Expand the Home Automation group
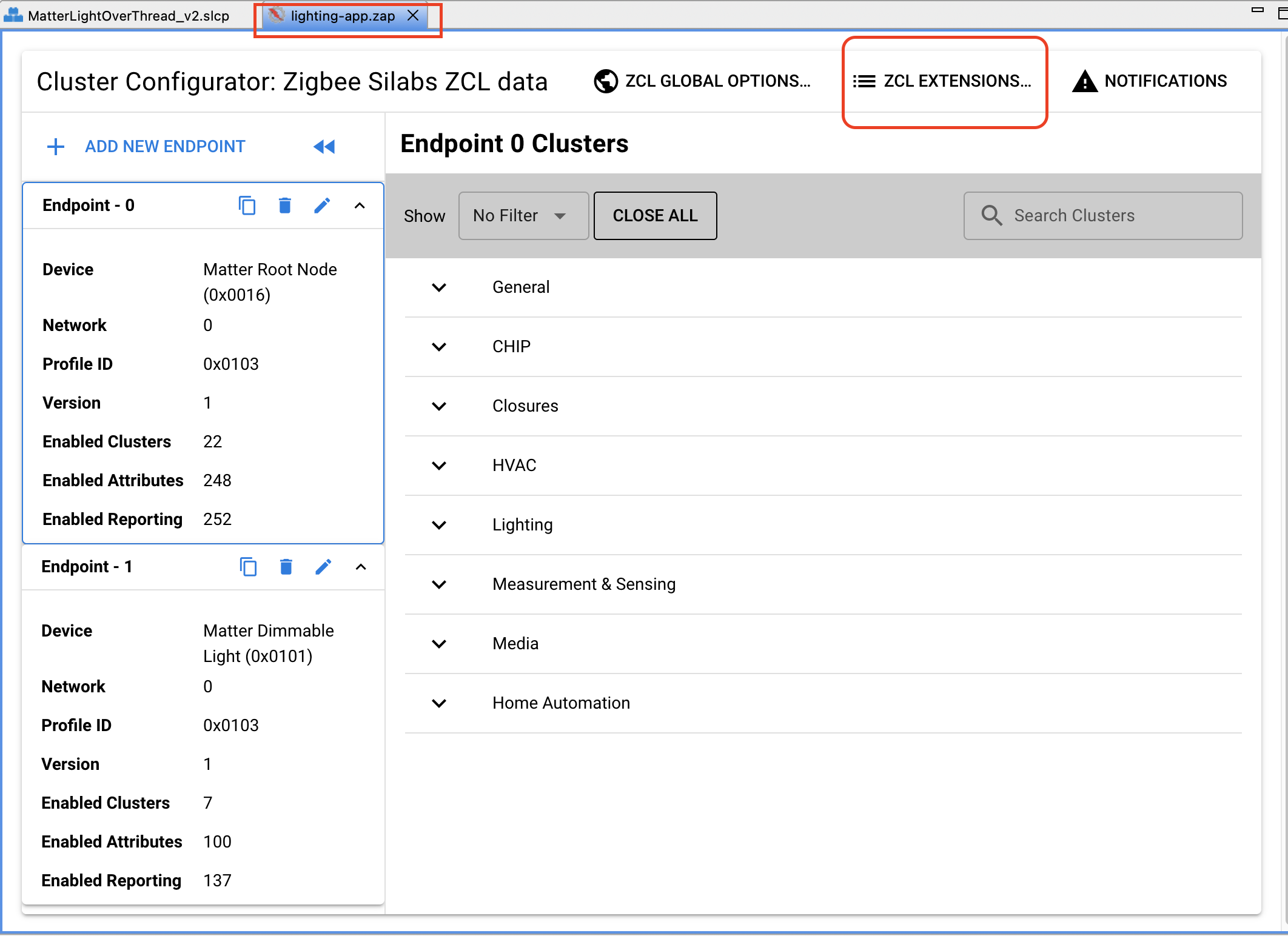 click(x=439, y=703)
